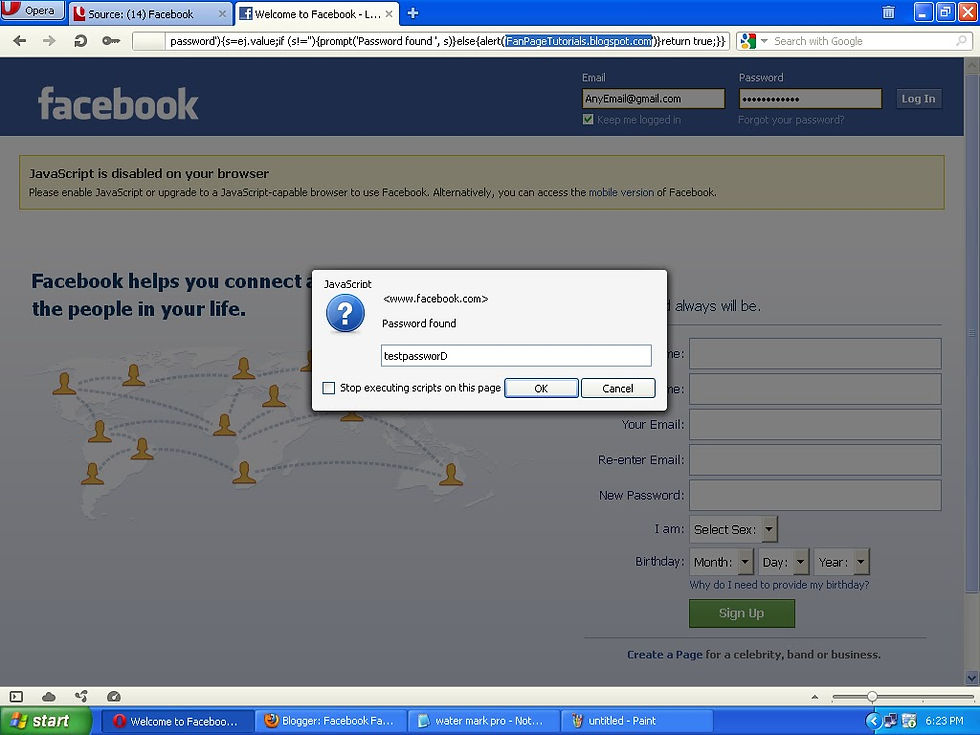The height and width of the screenshot is (735, 980).
Task: Go forward with the forward arrow
Action: 49,41
